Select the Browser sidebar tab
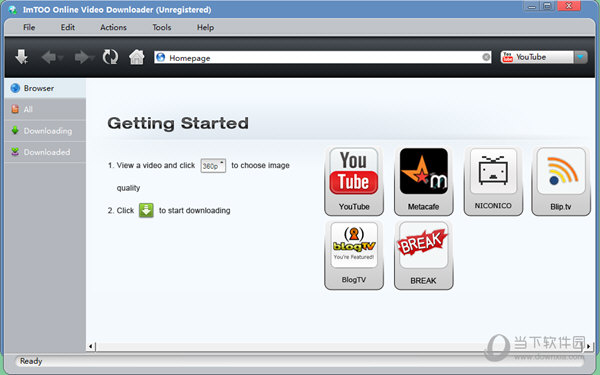 click(x=45, y=88)
